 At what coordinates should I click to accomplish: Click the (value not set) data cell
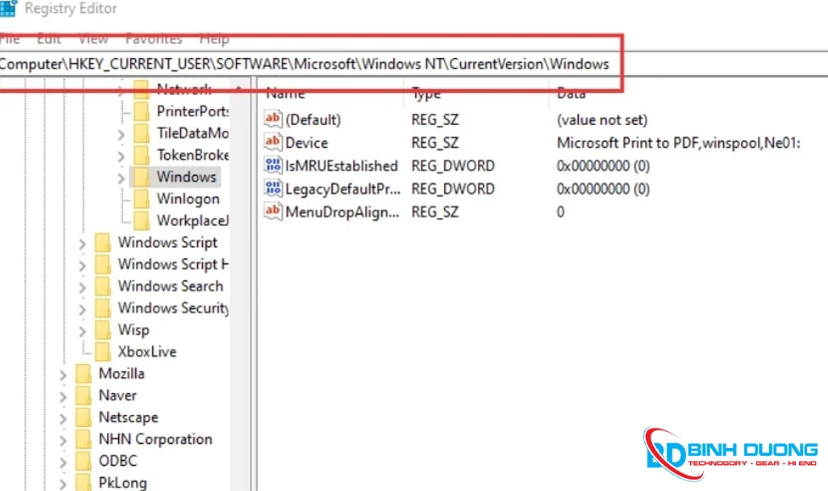pyautogui.click(x=602, y=120)
